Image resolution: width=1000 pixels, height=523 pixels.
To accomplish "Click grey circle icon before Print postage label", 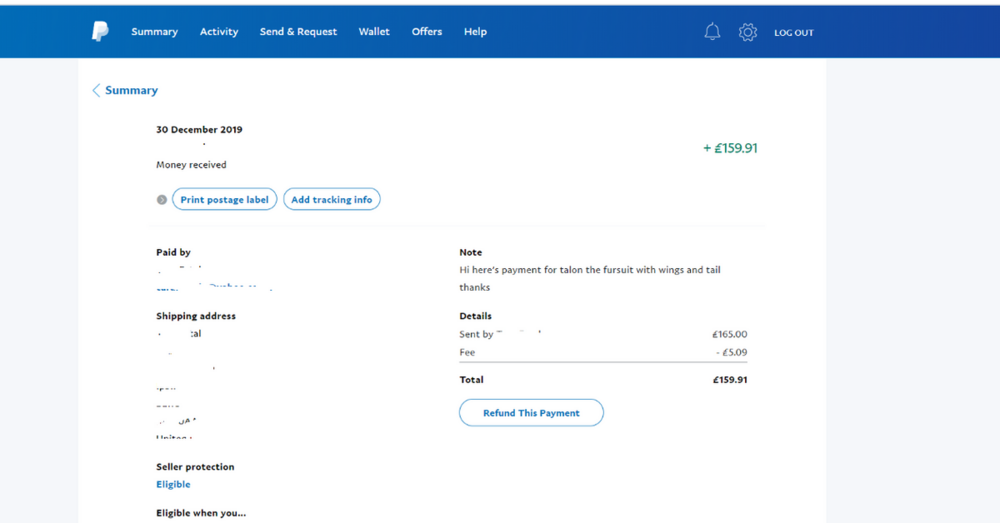I will coord(162,200).
